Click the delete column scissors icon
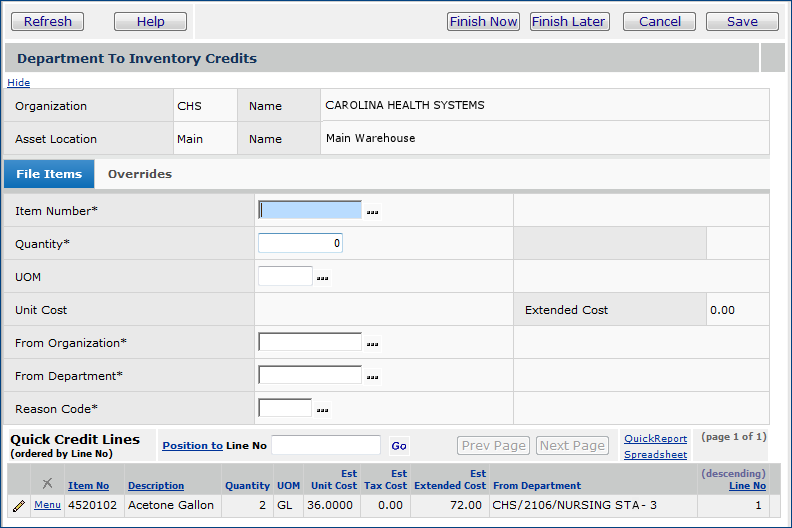The width and height of the screenshot is (792, 528). (x=47, y=483)
